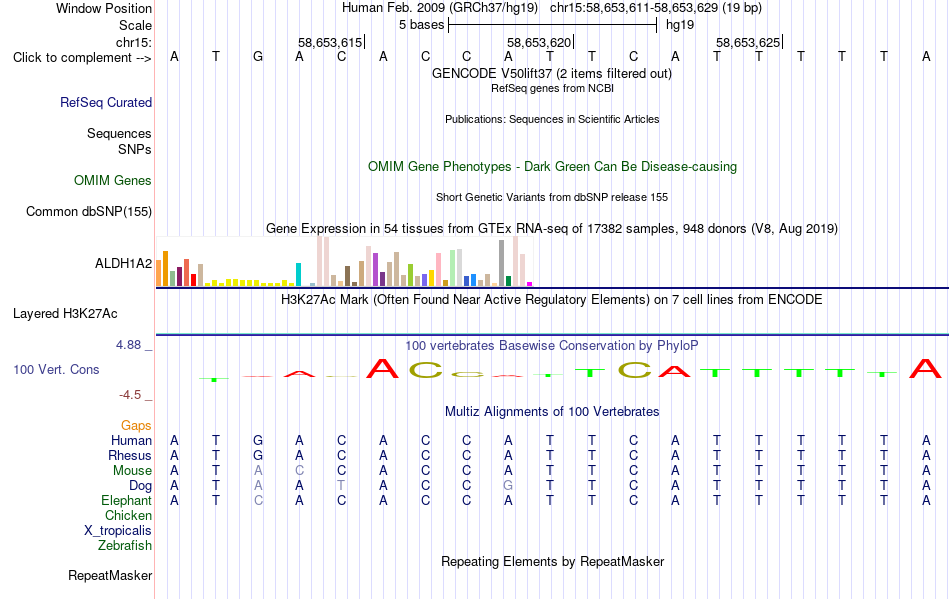Click the tall orange GTEx expression bar
950x599 pixels.
tap(165, 268)
